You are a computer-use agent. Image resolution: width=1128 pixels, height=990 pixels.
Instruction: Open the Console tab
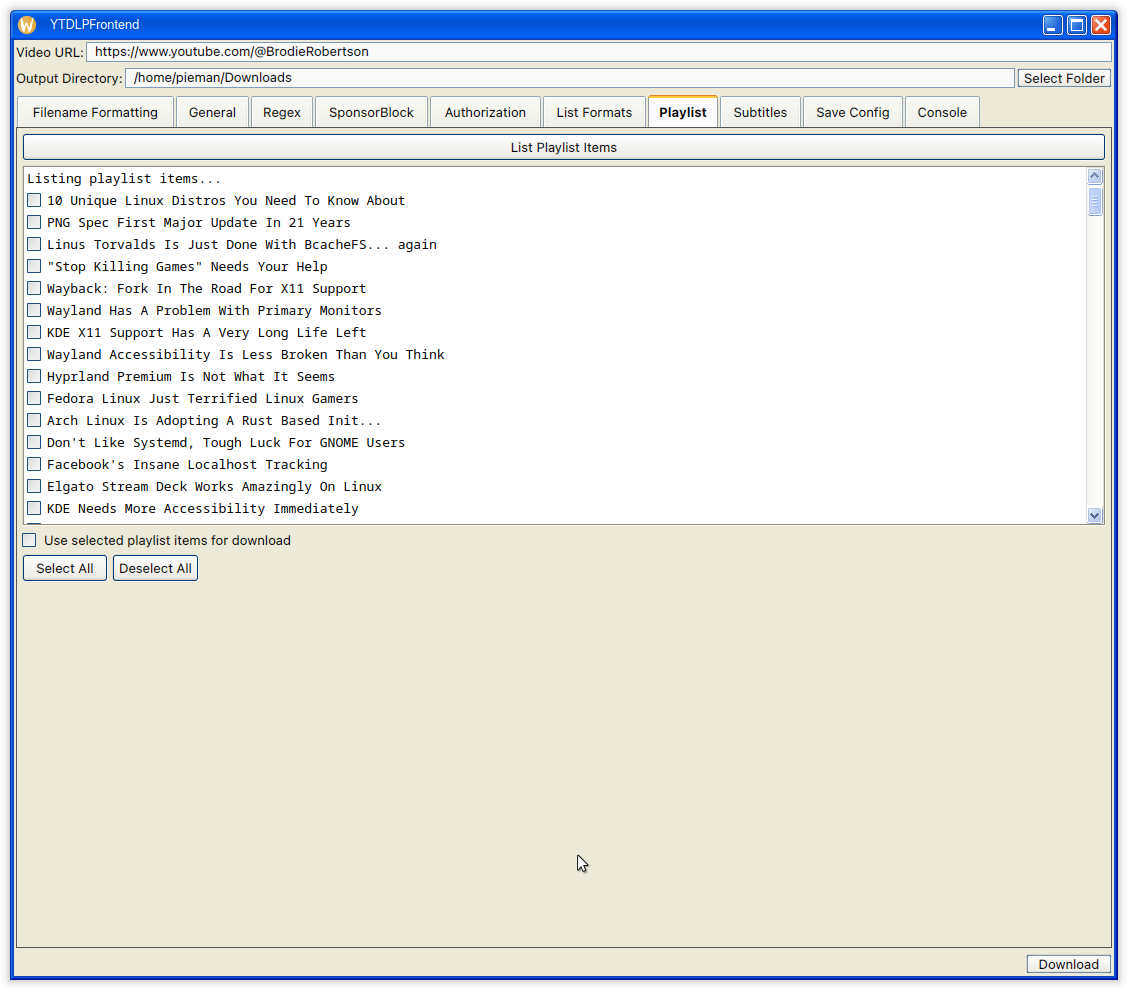[x=942, y=112]
